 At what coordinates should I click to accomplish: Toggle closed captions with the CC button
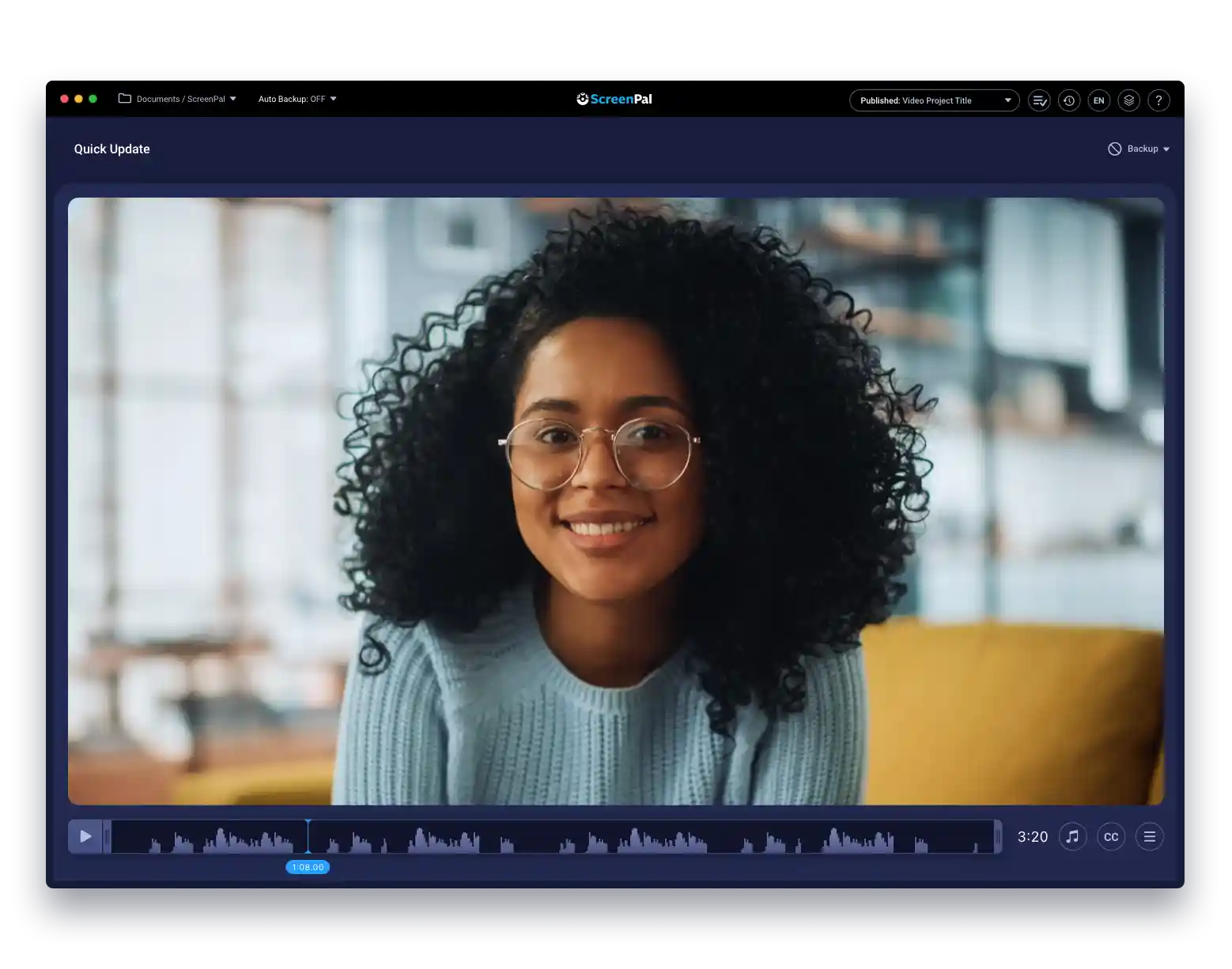(1111, 836)
